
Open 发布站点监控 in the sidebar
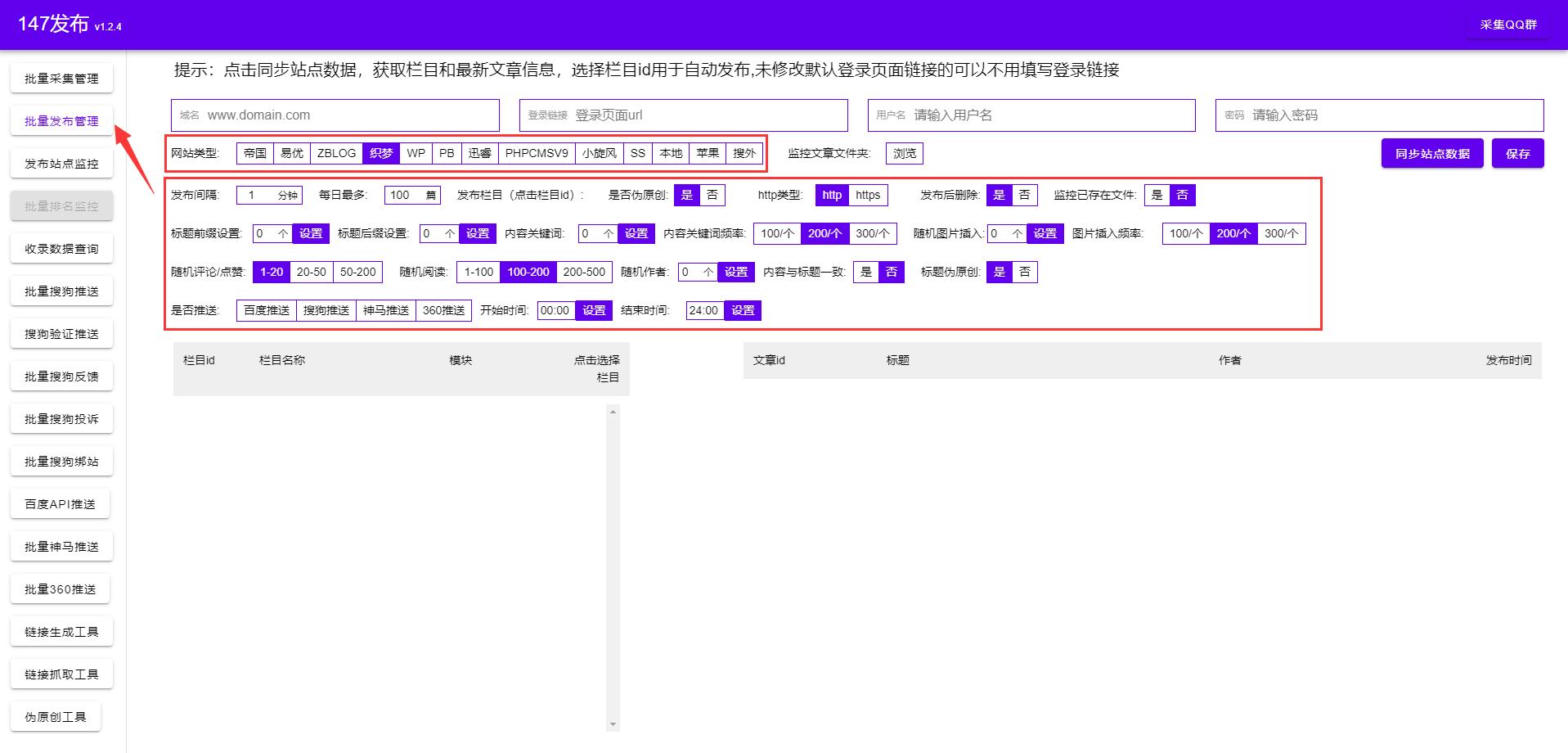coord(61,163)
